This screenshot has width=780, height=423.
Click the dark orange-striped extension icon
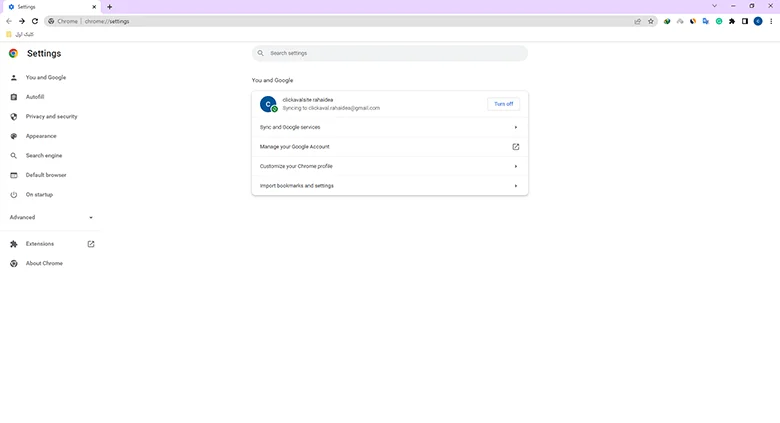click(x=693, y=21)
